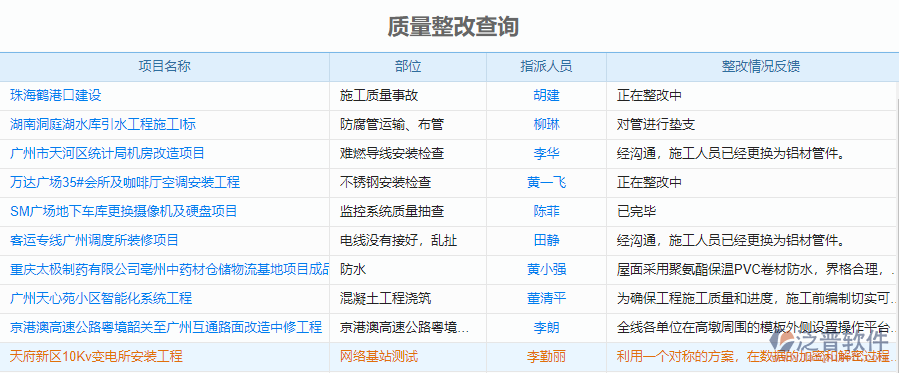Select cell 施工质量事故
Screen dimensions: 899x373
(379, 95)
